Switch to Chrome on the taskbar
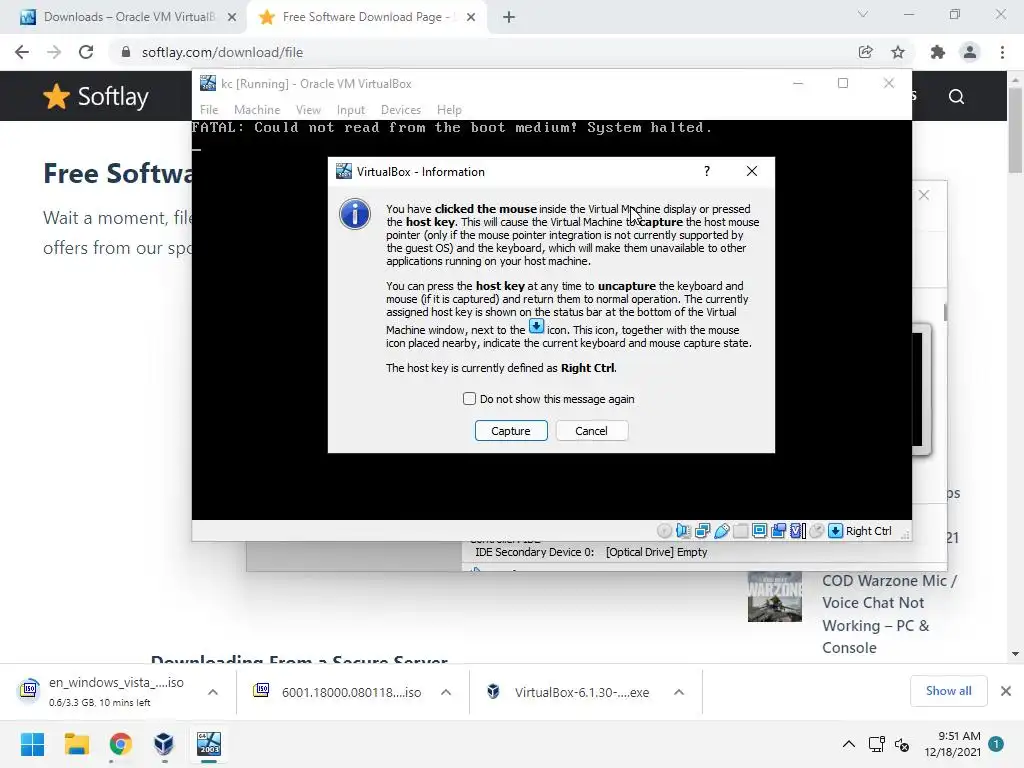 tap(120, 744)
